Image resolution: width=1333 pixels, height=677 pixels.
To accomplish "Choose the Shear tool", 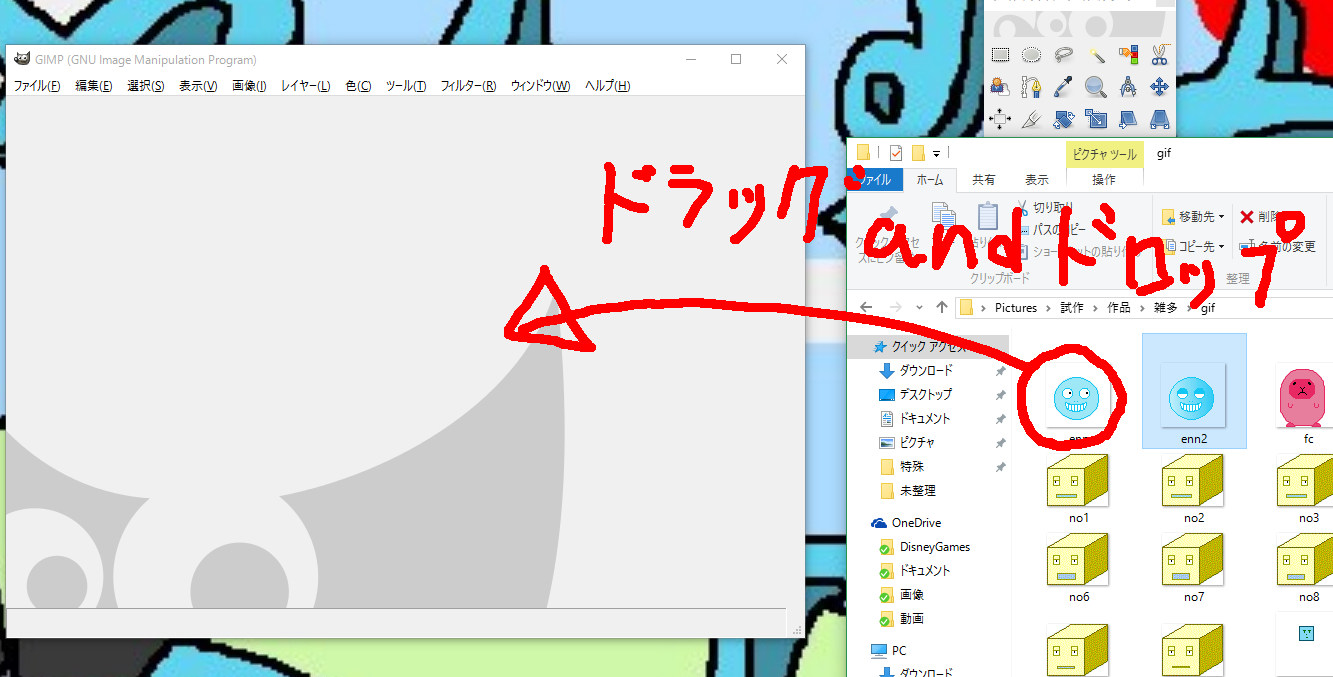I will [x=1128, y=120].
